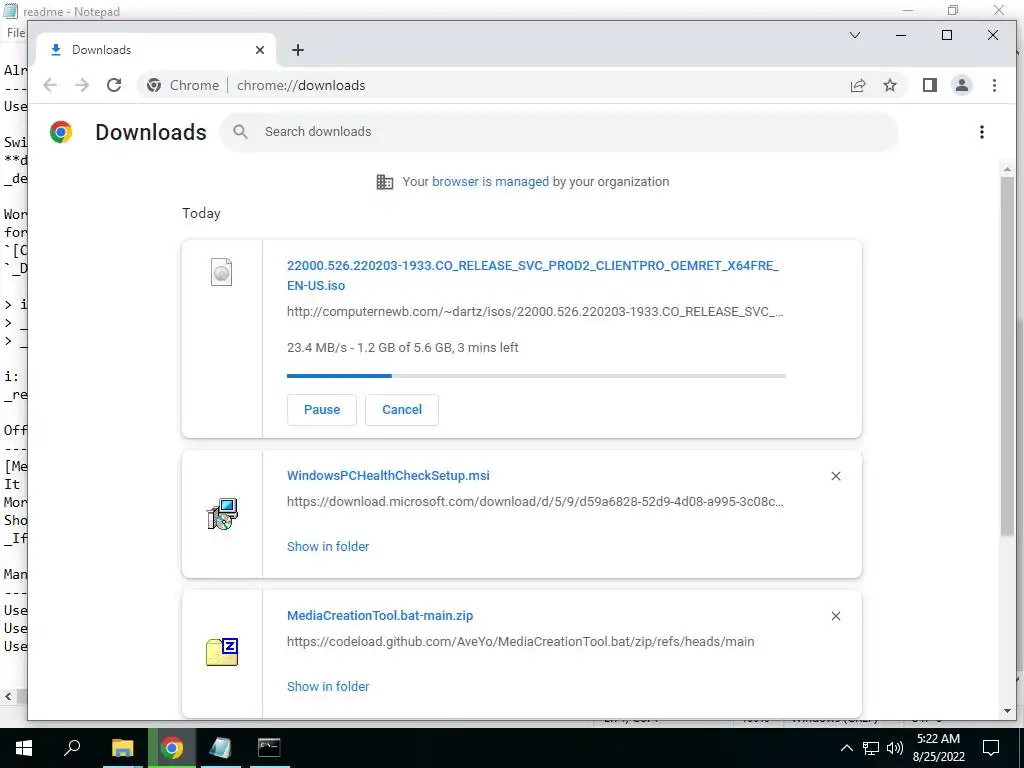The width and height of the screenshot is (1024, 768).
Task: Click the download.microsoft.com source URL
Action: click(535, 502)
